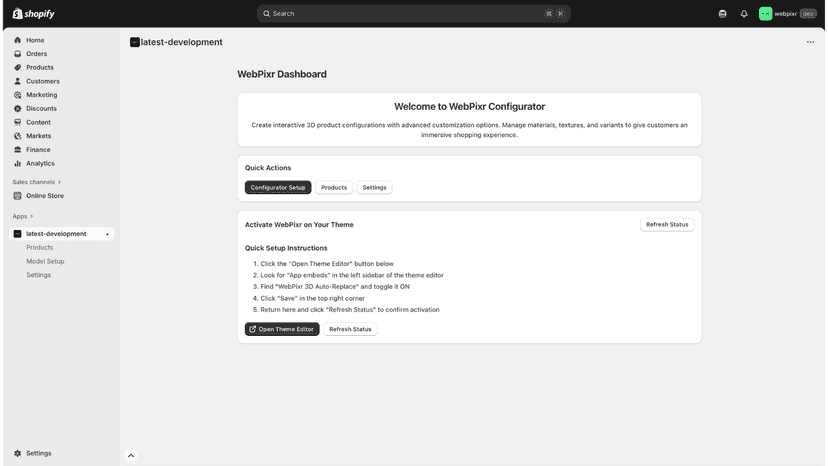Open the Products tag icon
Image resolution: width=828 pixels, height=466 pixels.
coord(17,68)
